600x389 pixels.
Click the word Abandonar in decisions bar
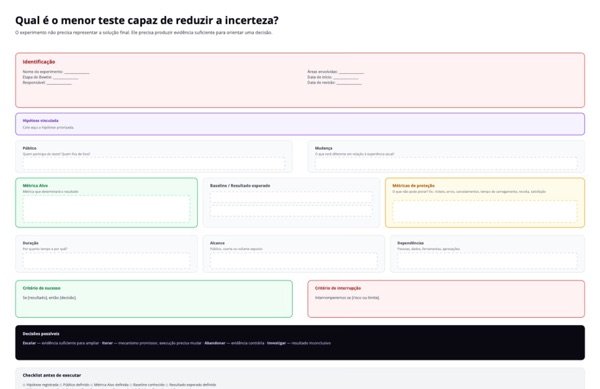click(x=215, y=343)
